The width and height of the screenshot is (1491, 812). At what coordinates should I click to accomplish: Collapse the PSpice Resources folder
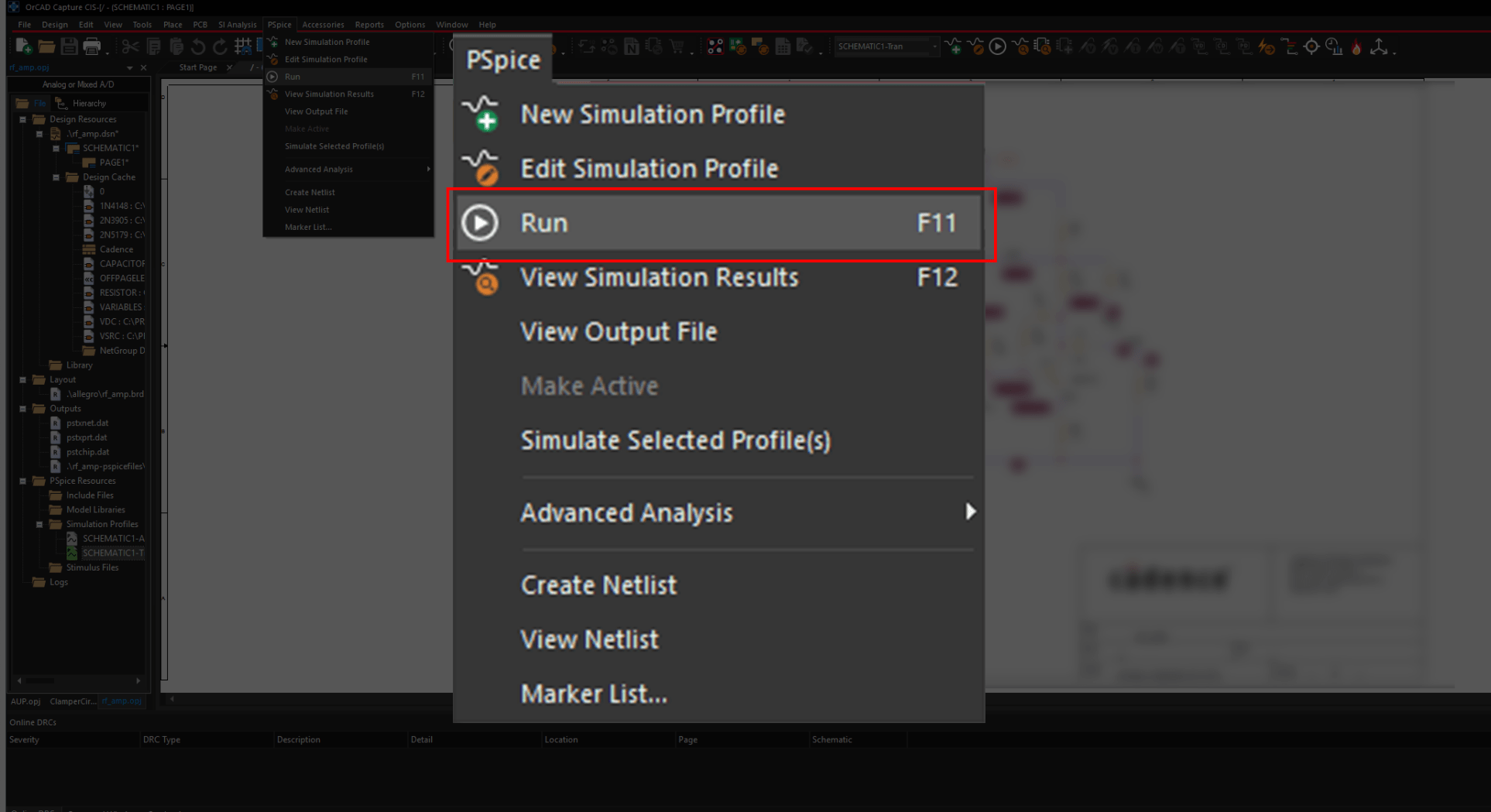(22, 481)
